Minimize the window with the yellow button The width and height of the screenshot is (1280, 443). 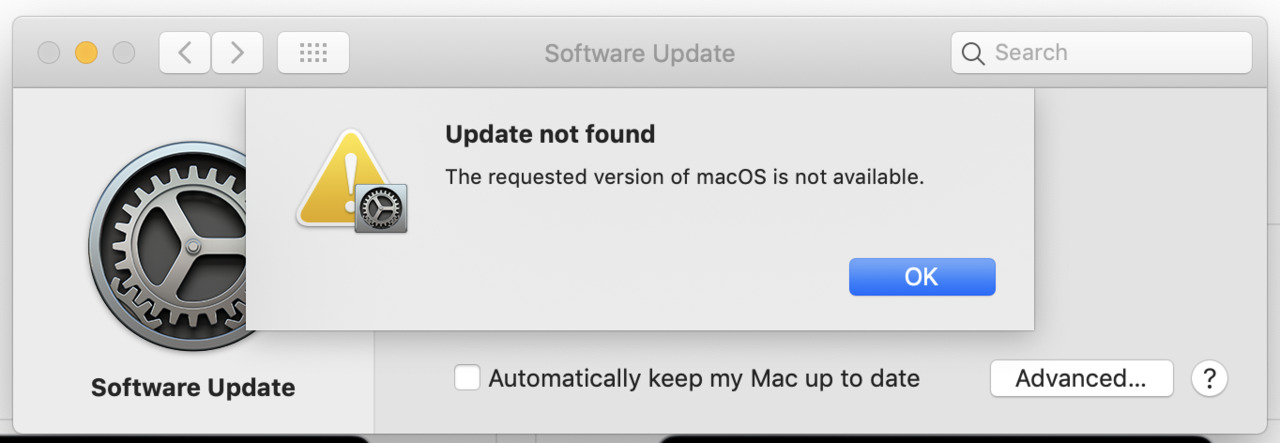tap(87, 53)
